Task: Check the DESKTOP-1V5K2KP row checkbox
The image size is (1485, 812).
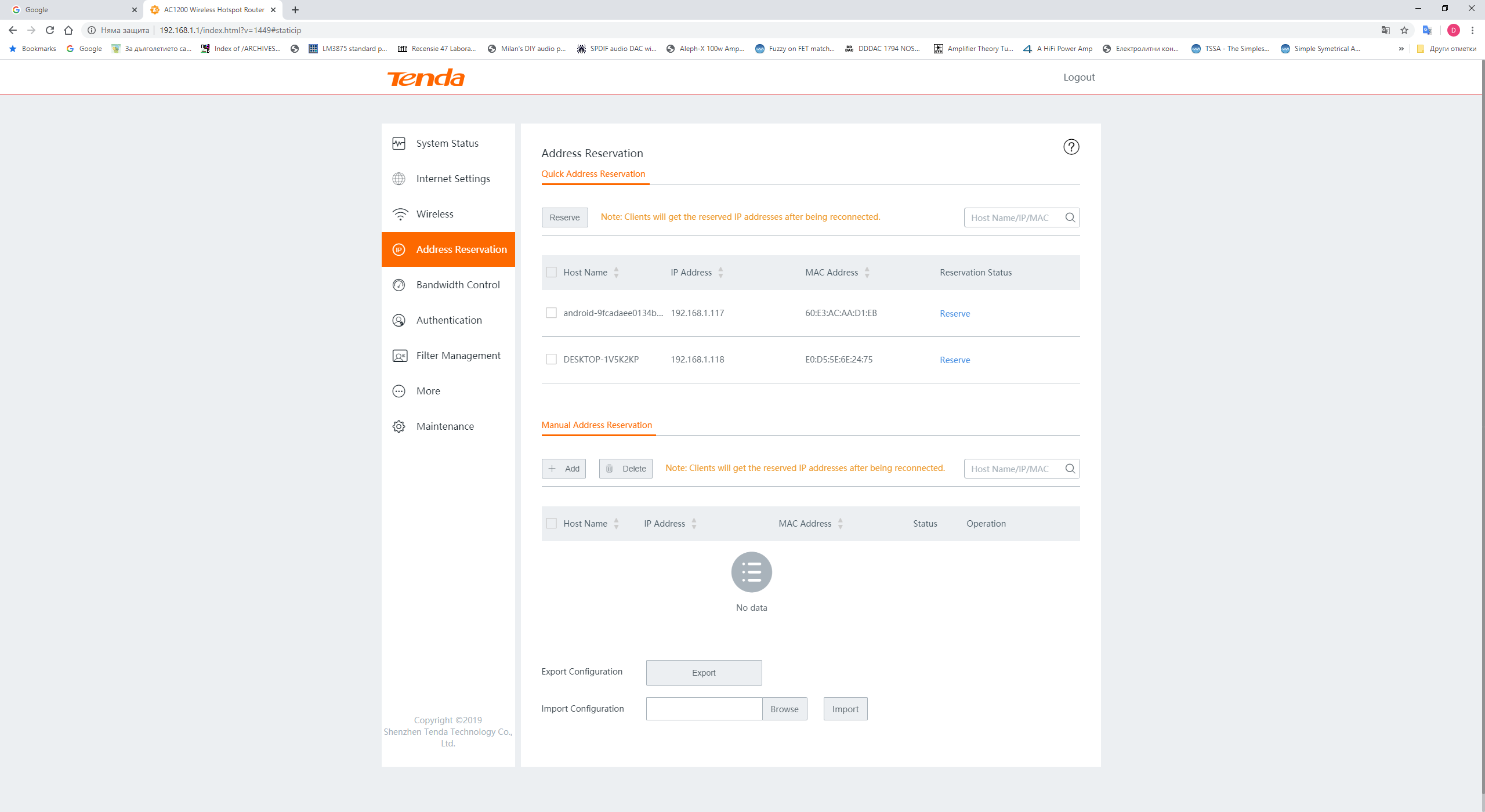Action: tap(551, 360)
